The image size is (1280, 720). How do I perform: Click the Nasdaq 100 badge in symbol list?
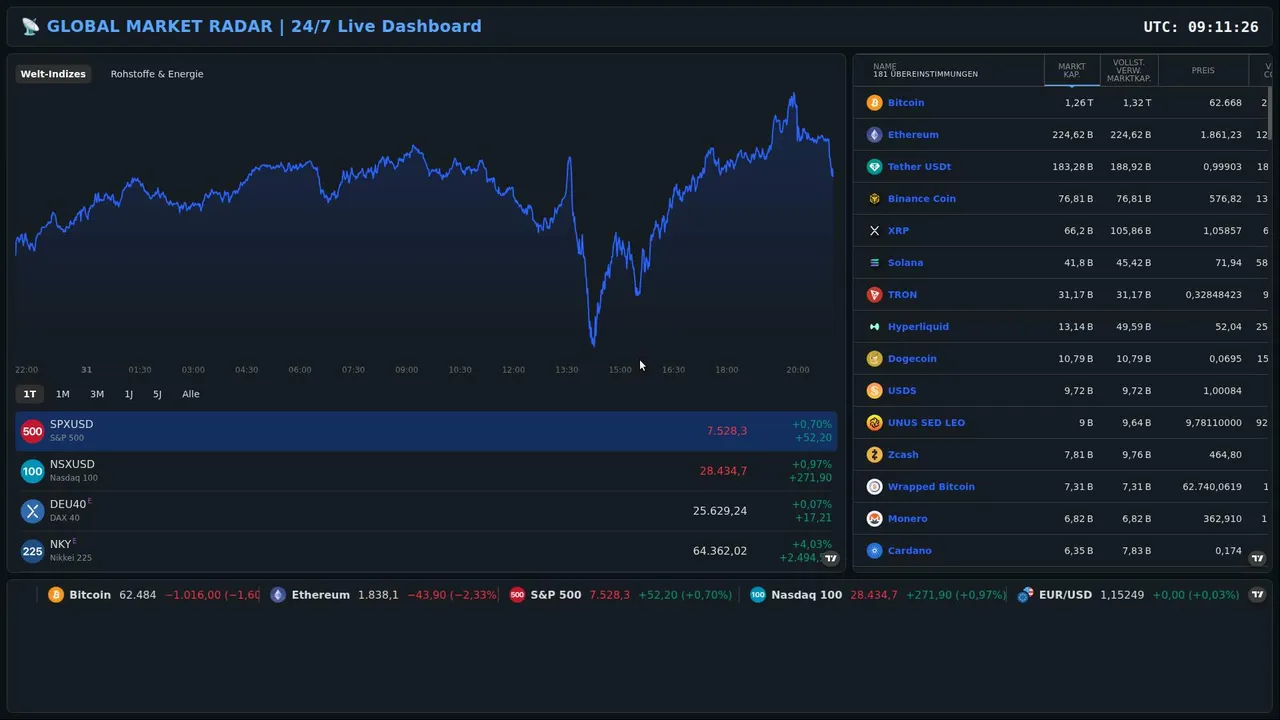[32, 471]
